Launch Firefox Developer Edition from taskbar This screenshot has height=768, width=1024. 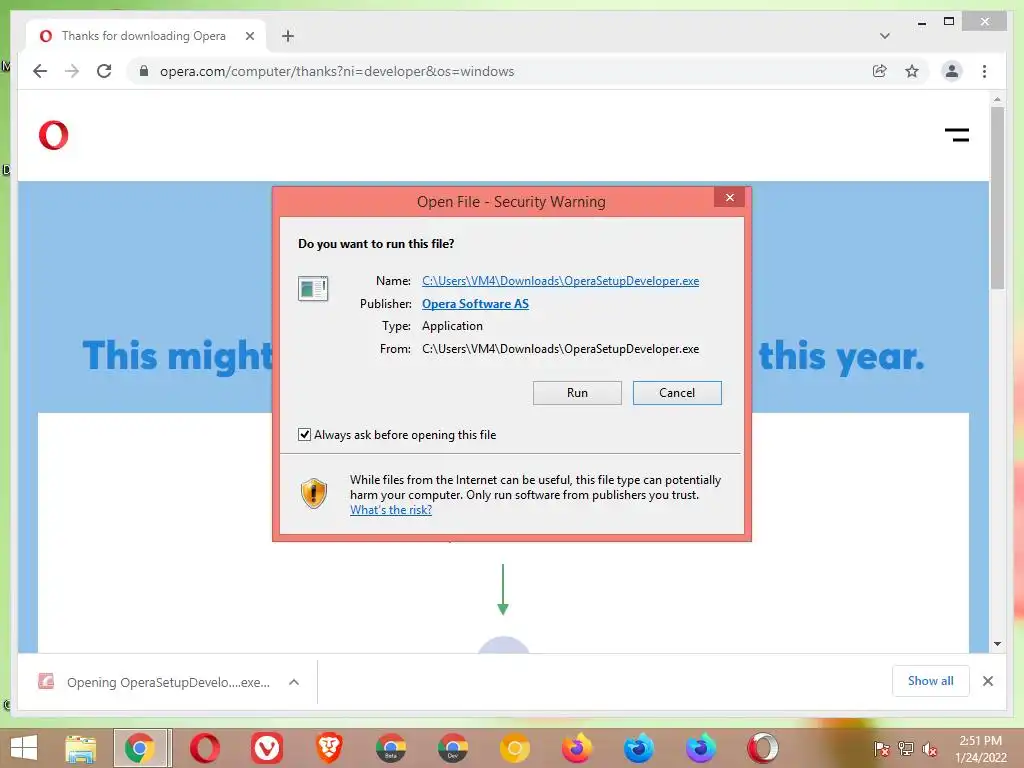[638, 748]
